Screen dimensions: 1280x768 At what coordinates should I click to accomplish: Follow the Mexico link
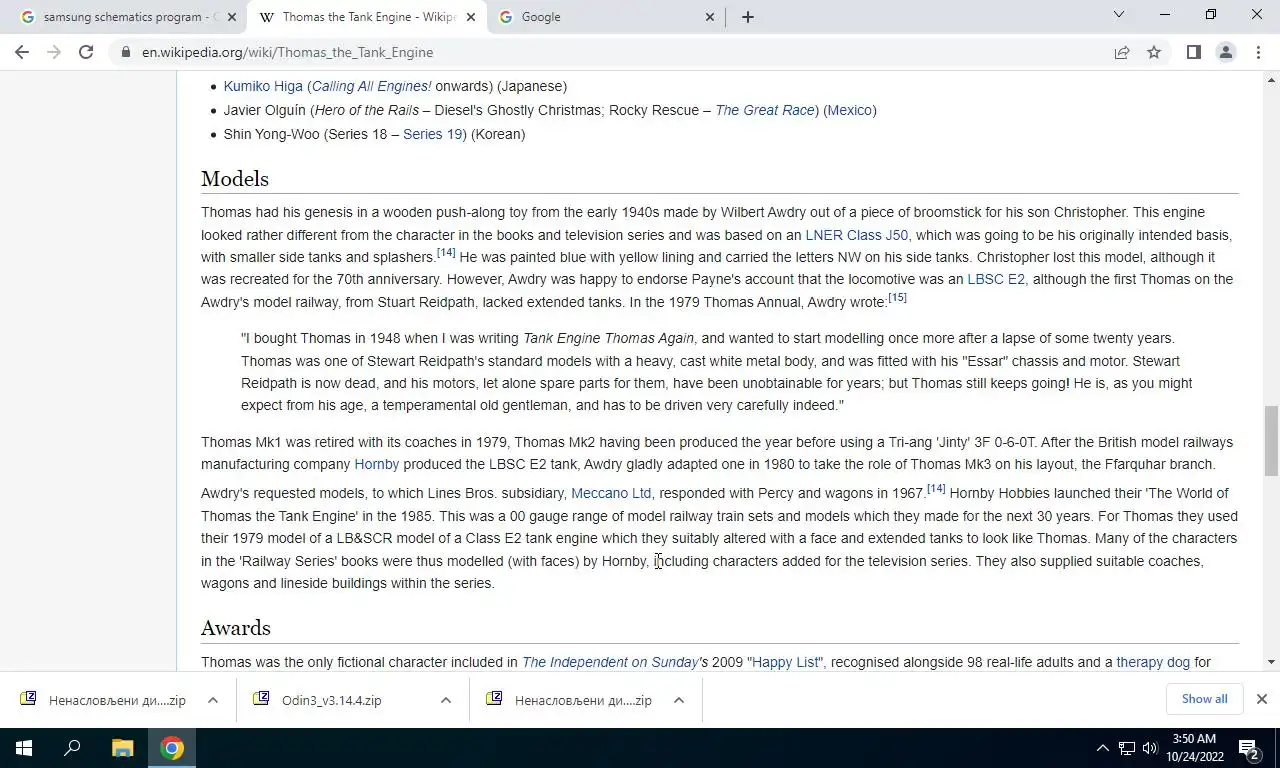tap(850, 110)
